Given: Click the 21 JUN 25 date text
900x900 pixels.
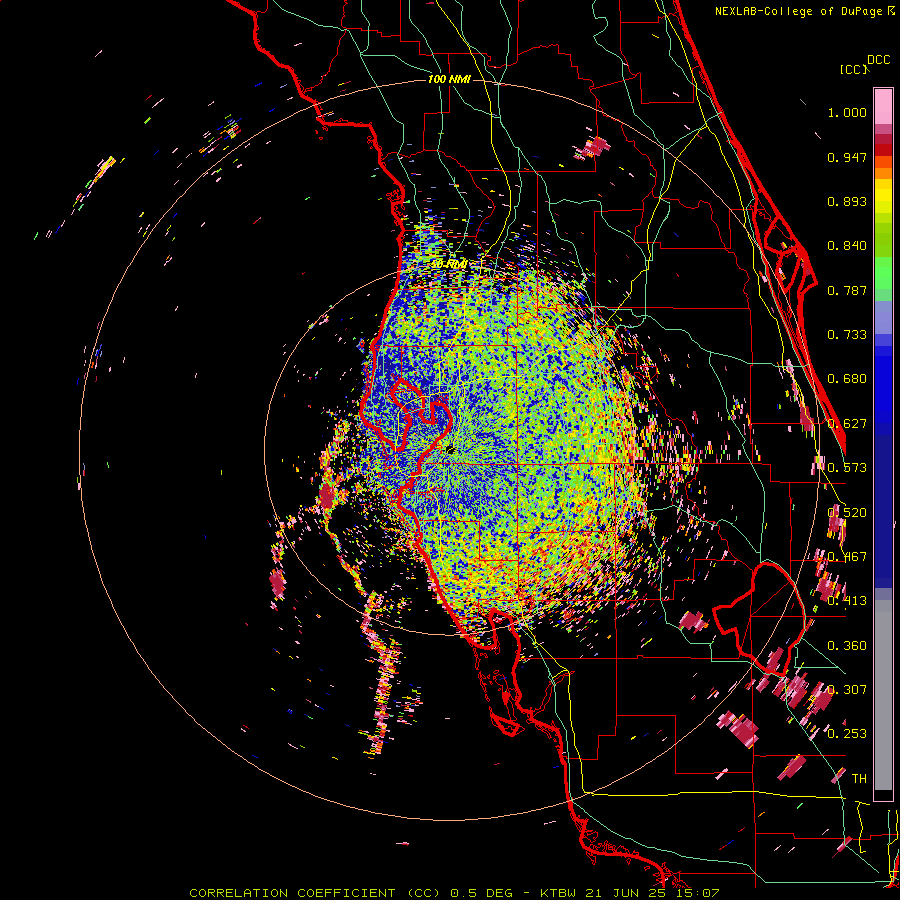Looking at the screenshot, I should (x=623, y=893).
